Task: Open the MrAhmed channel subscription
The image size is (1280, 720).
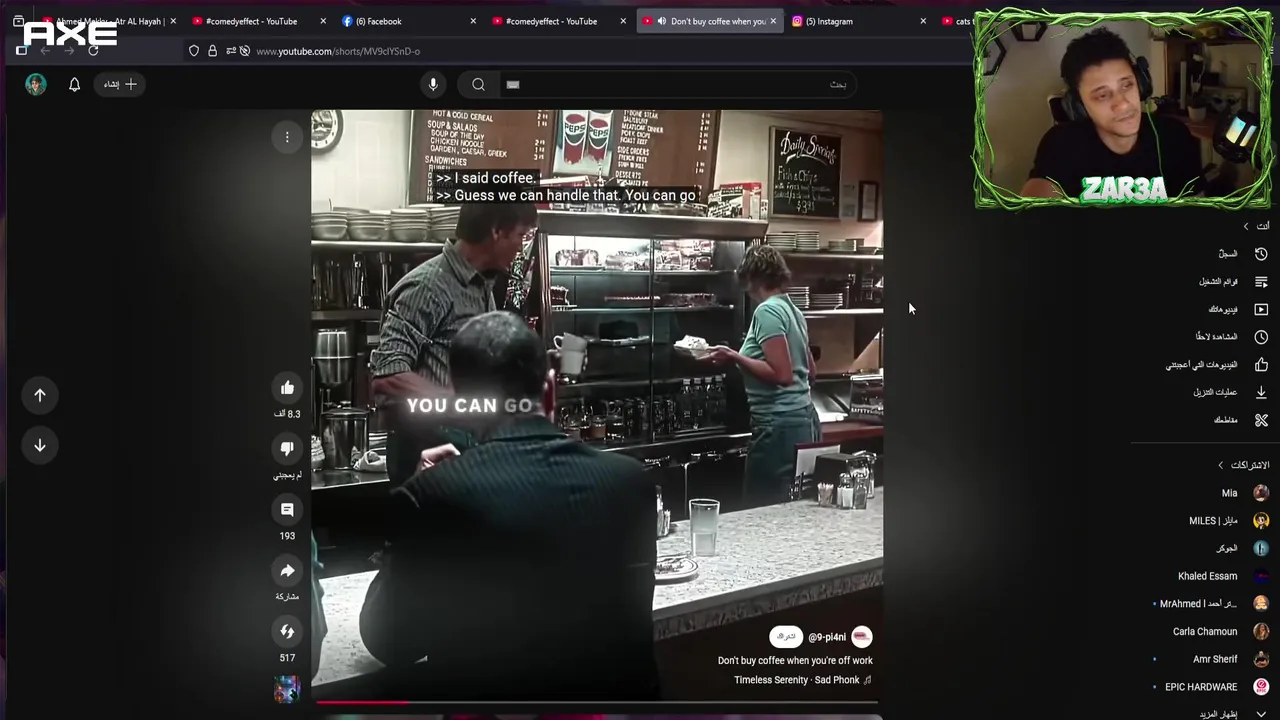Action: point(1214,604)
